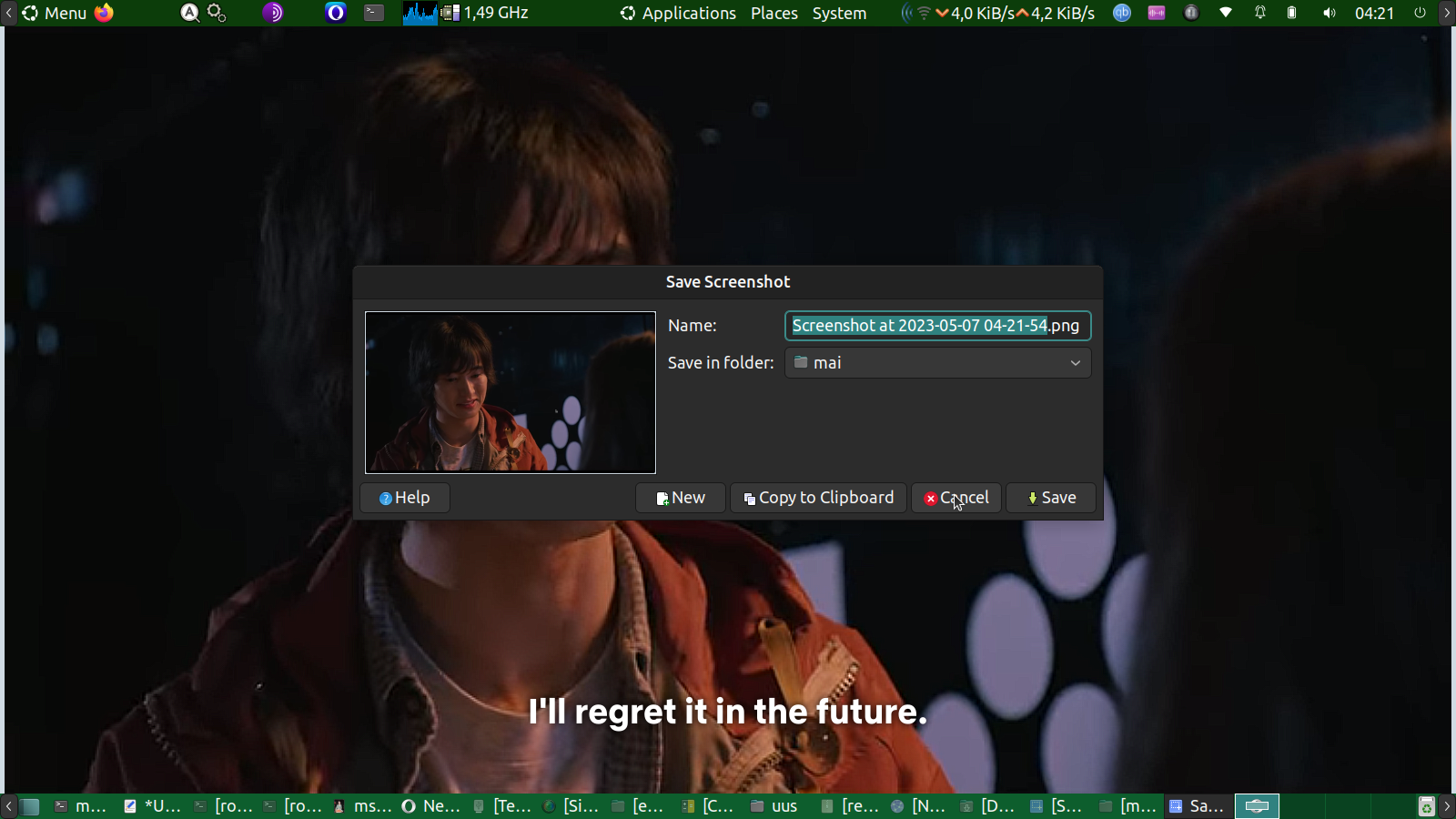
Task: Open the magnifier search tool with letter A
Action: tap(189, 13)
